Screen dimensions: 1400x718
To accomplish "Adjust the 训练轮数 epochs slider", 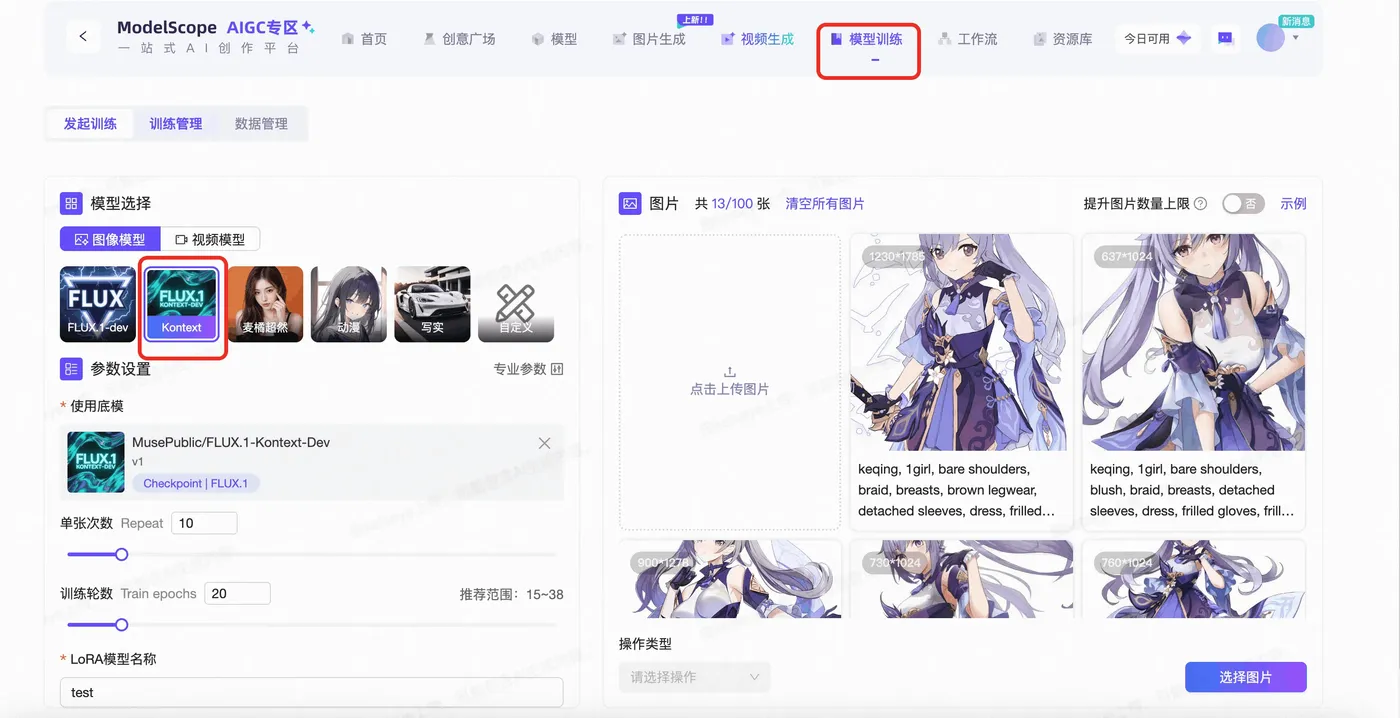I will point(122,625).
